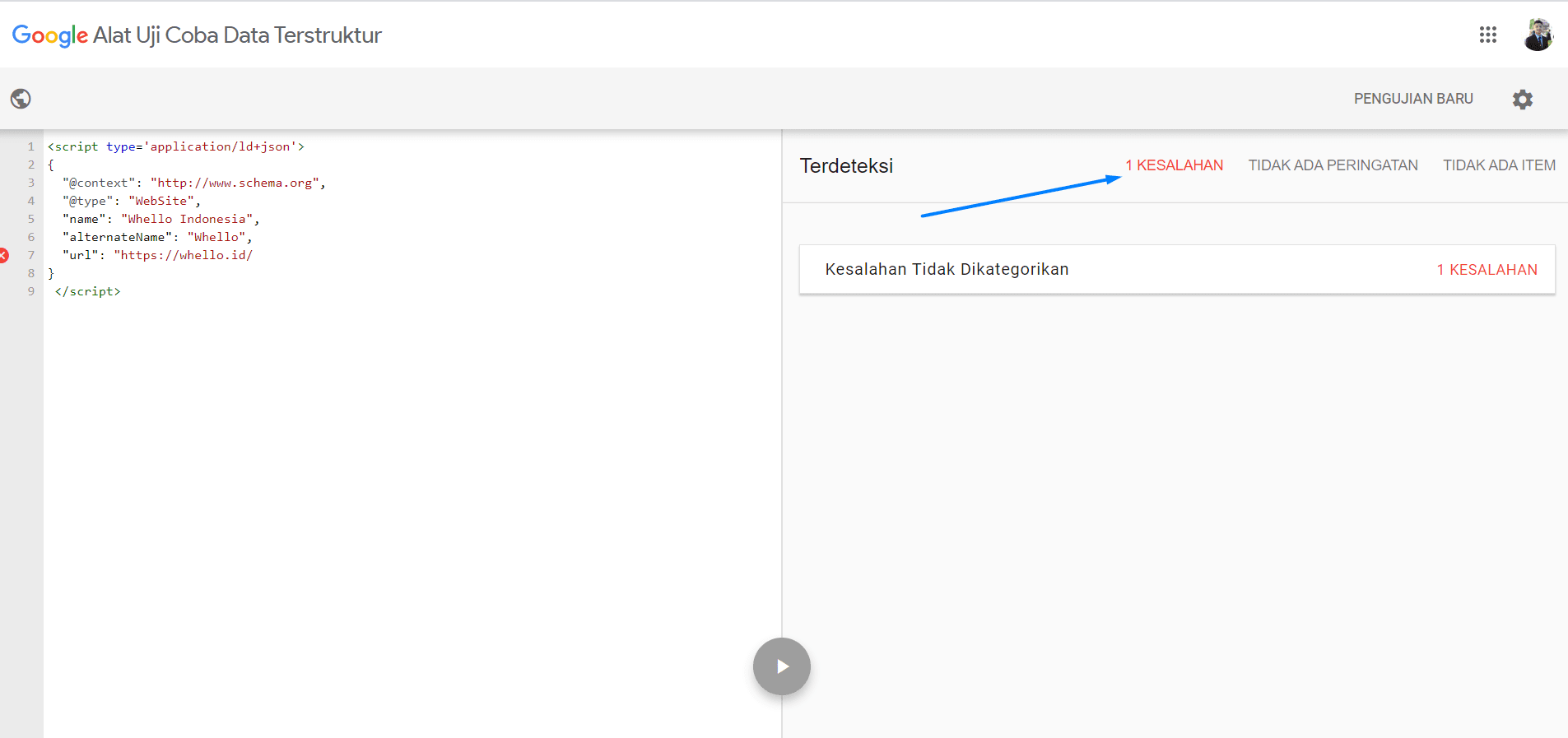Click the red 1 KESALAHAN header count
Screen dimensions: 1568x738
(x=1174, y=165)
